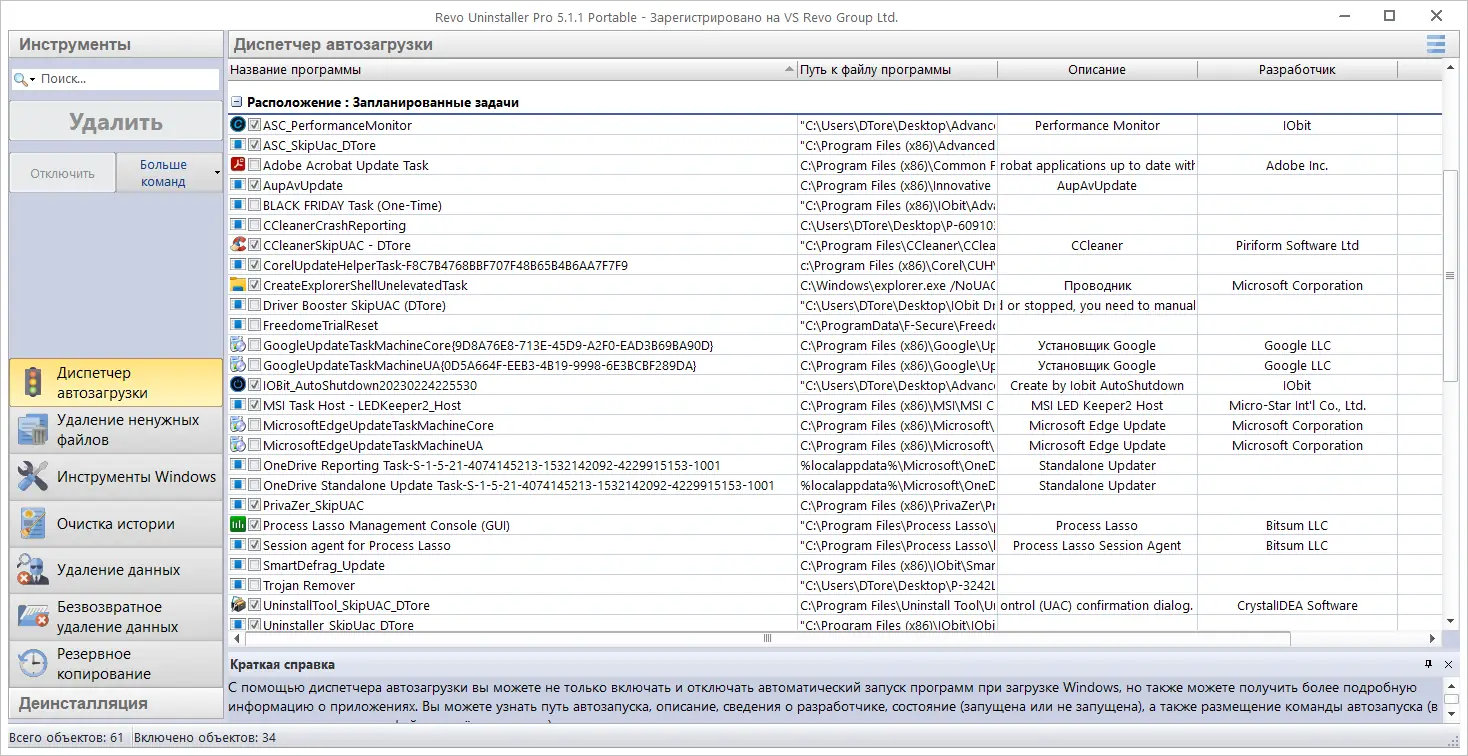Click the Driver Booster SkipUAC row icon
1468x756 pixels.
[x=238, y=305]
